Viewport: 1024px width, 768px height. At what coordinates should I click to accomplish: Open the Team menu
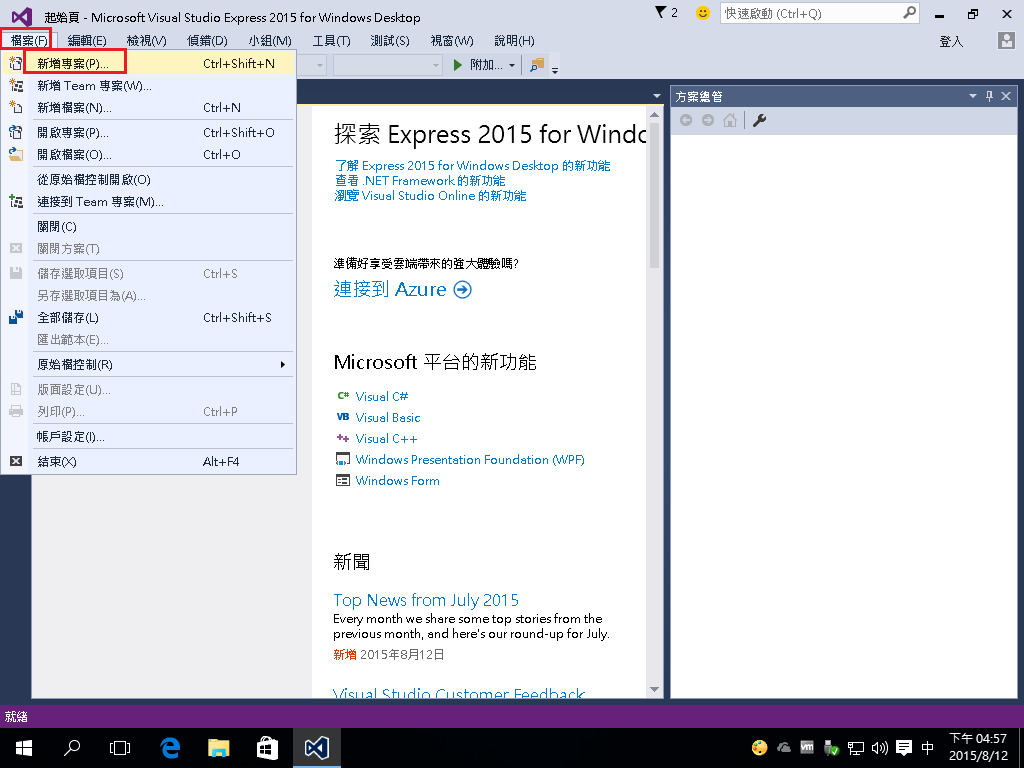270,40
